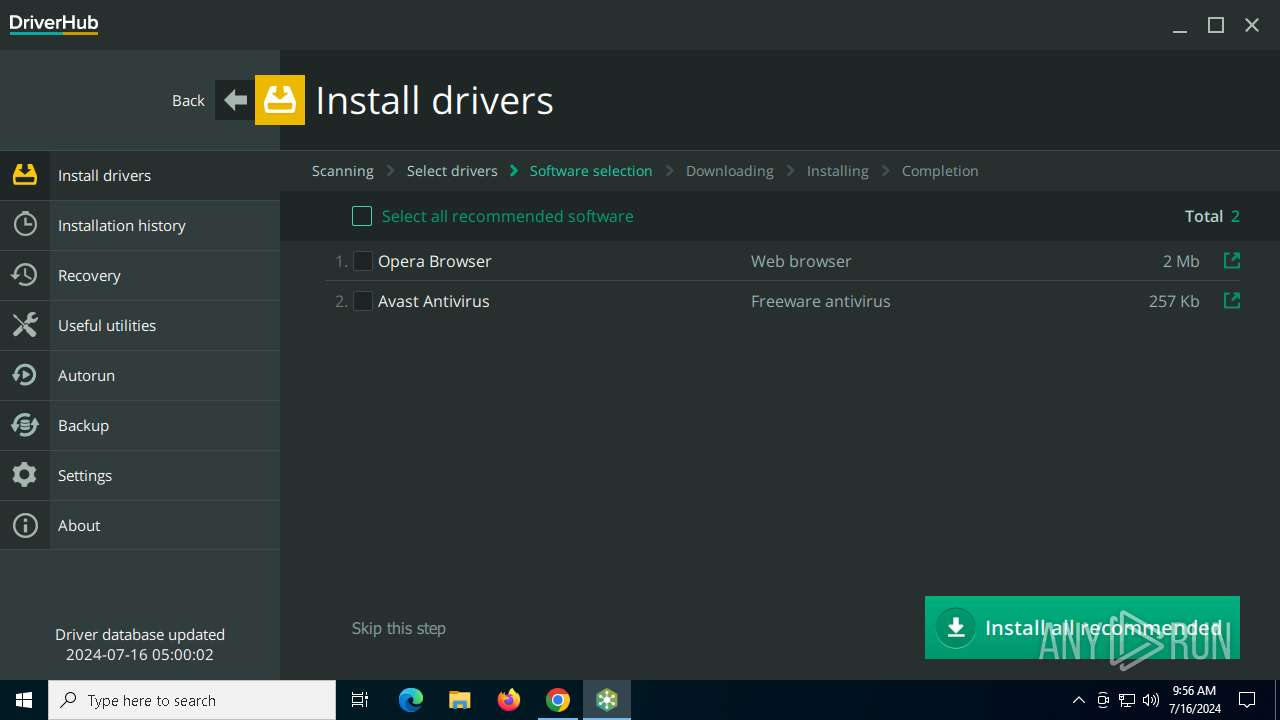Open Avast Antivirus external link icon

(x=1232, y=301)
